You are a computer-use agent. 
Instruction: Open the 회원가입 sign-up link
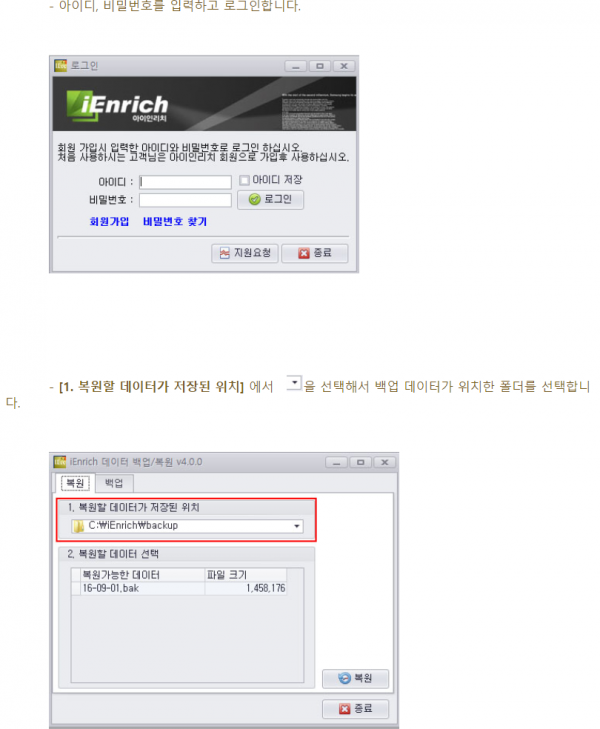(109, 221)
